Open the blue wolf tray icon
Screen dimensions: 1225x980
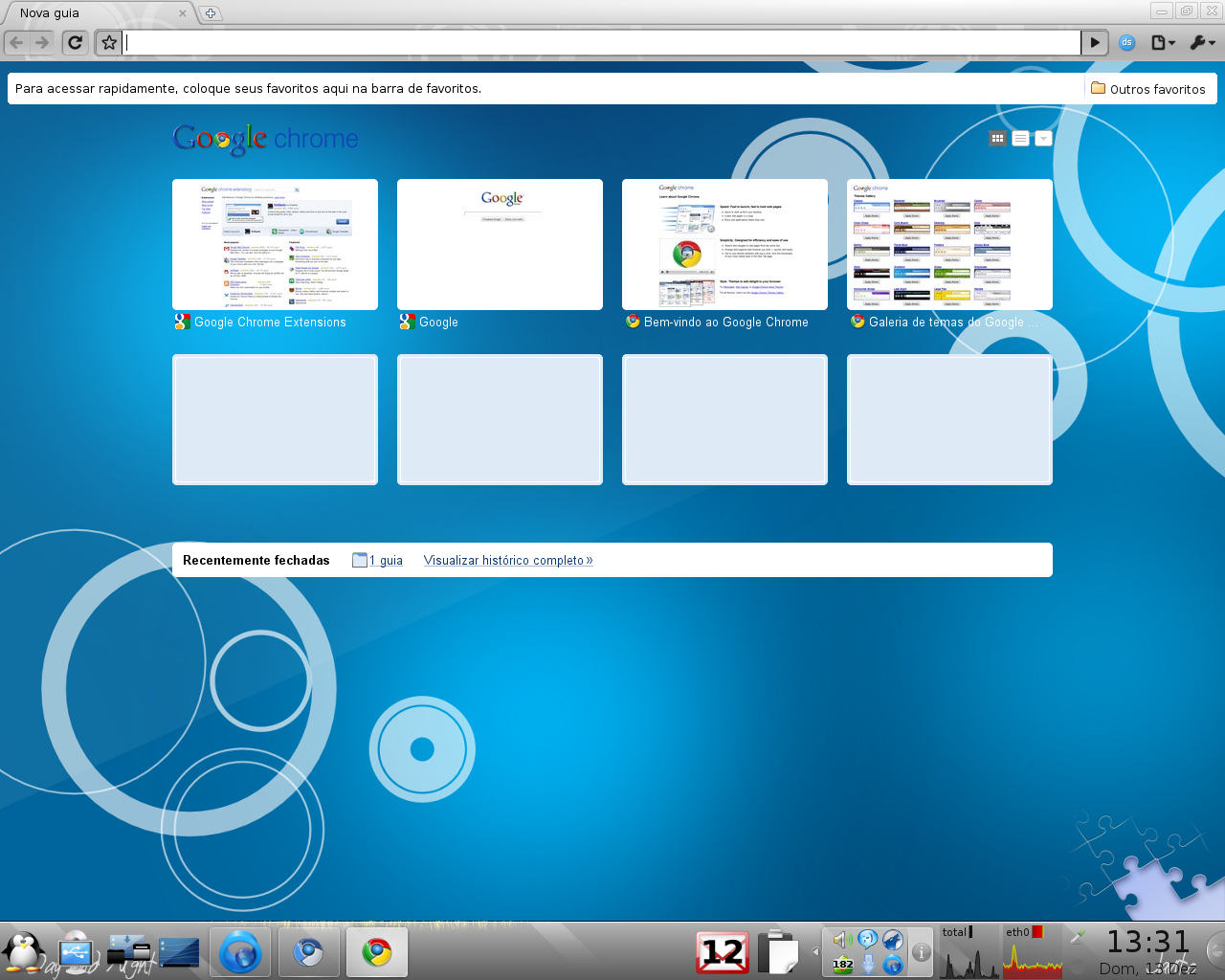coord(893,940)
